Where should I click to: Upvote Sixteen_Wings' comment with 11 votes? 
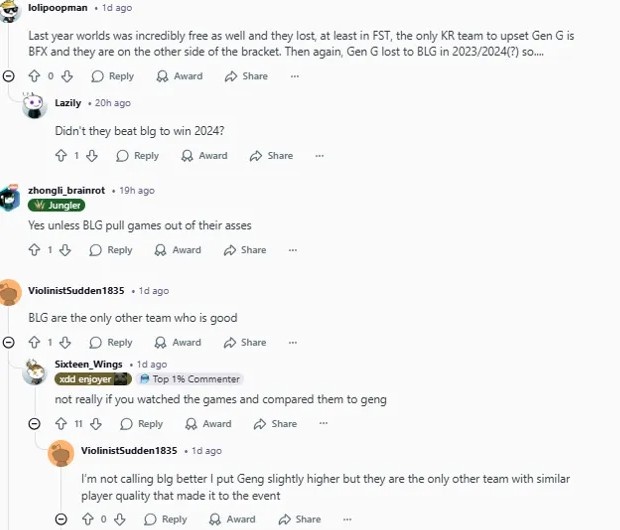coord(61,424)
